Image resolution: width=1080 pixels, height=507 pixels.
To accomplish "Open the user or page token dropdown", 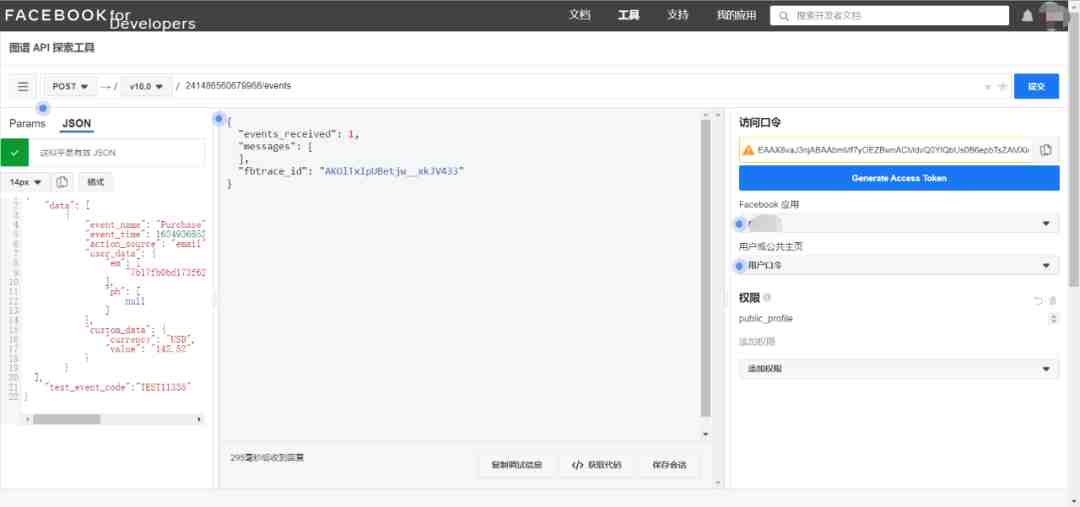I will [x=899, y=265].
